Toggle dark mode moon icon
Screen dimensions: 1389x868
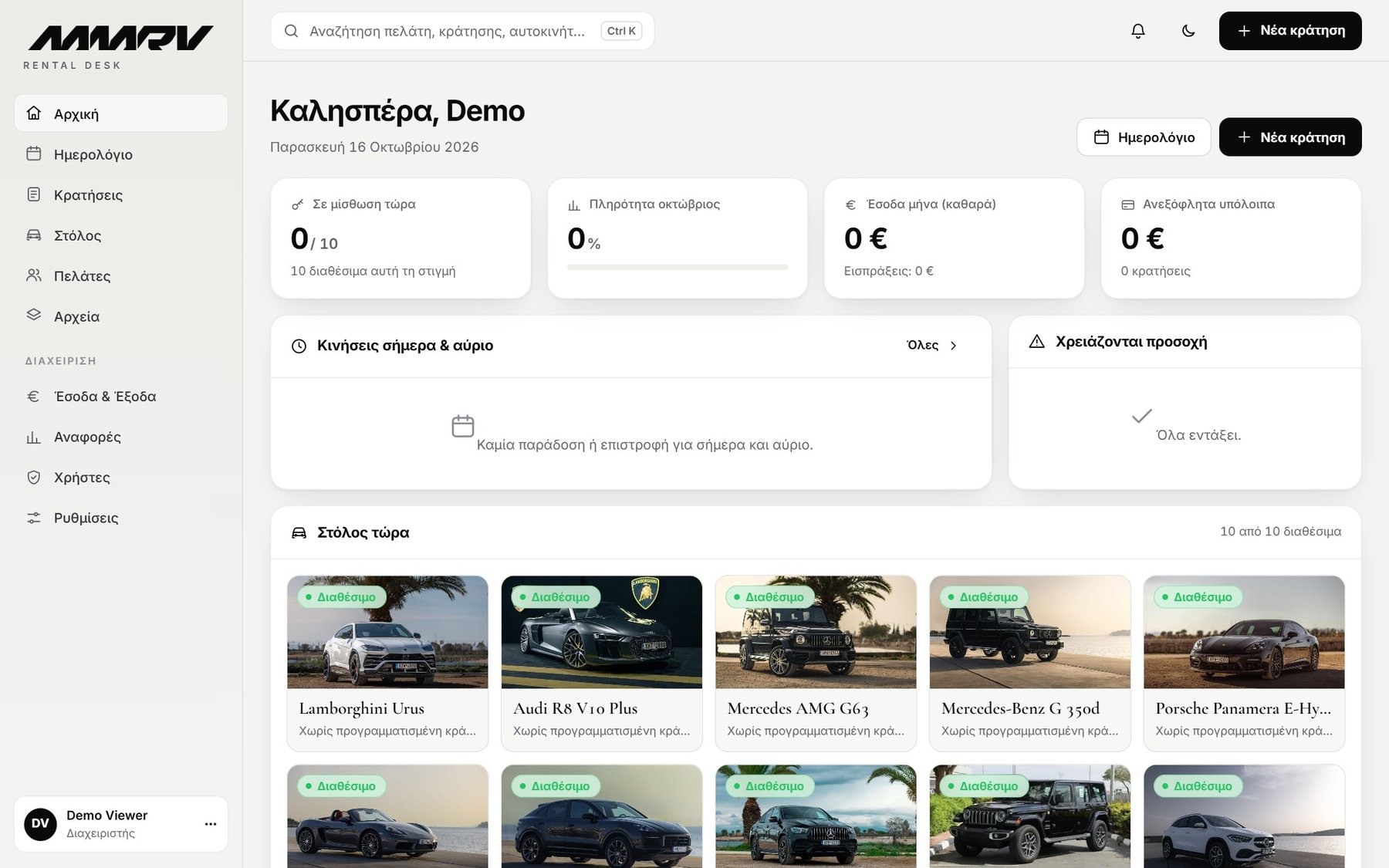[1188, 31]
